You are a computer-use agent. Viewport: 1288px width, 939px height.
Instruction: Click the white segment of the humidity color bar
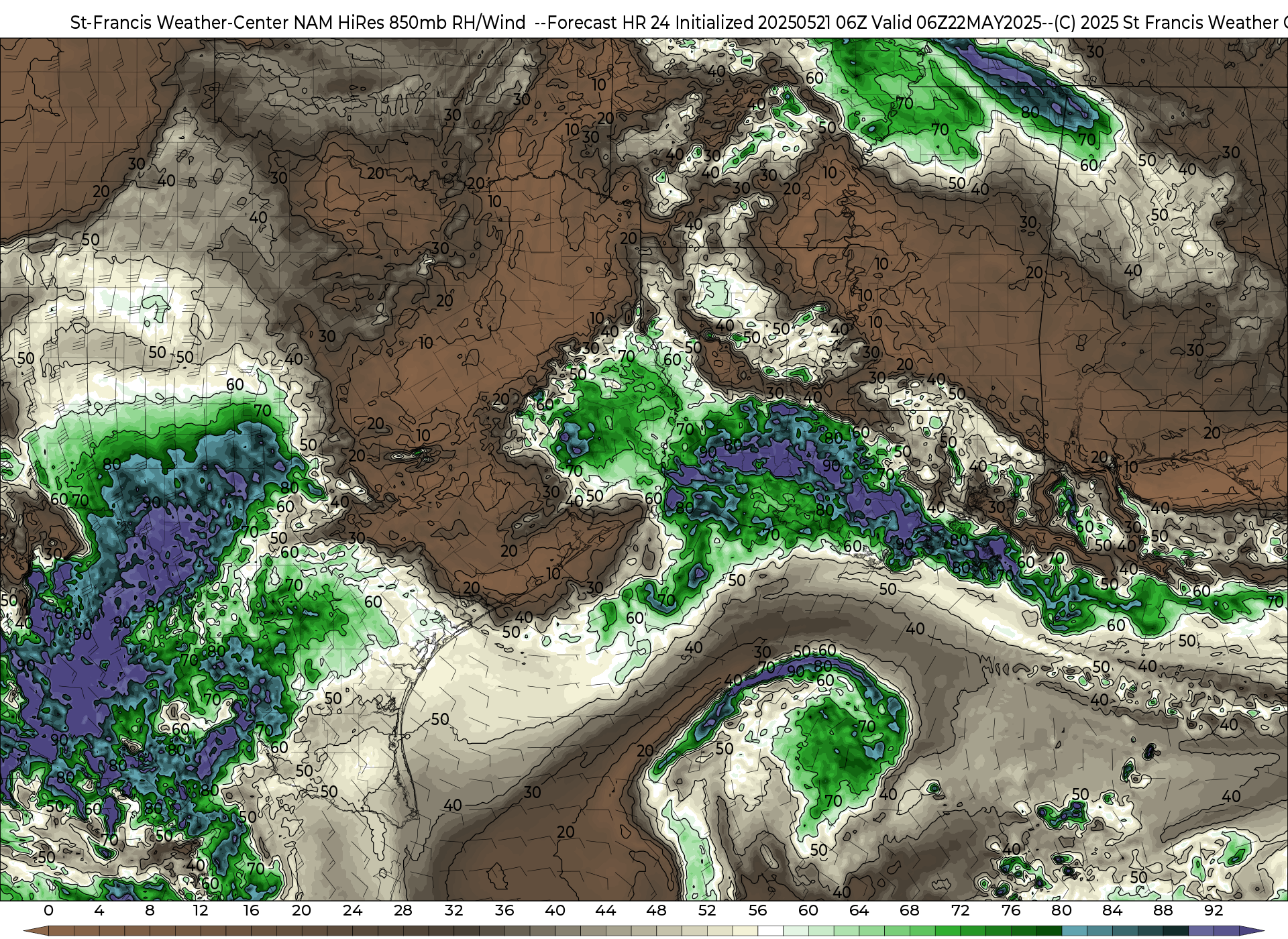pos(770,931)
